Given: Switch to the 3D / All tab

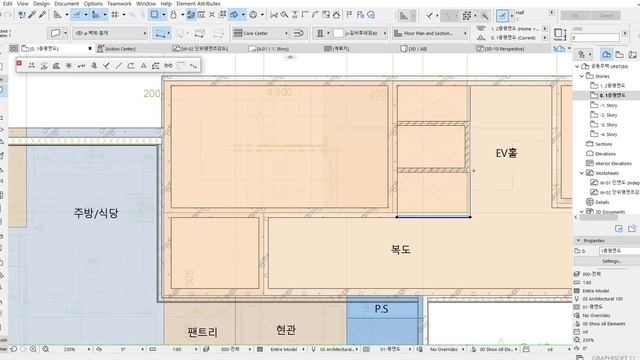Looking at the screenshot, I should point(413,49).
